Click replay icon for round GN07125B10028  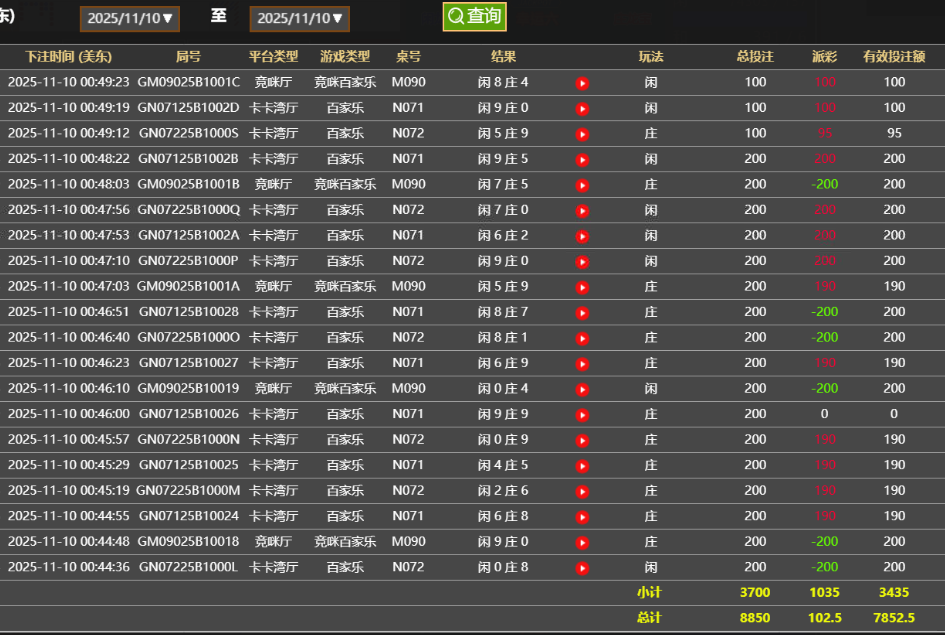click(x=582, y=311)
